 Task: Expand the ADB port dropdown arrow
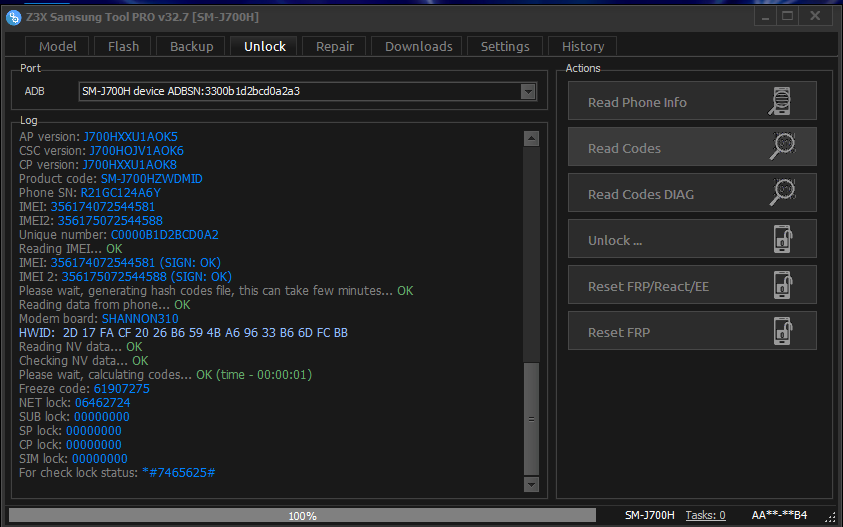[x=528, y=91]
